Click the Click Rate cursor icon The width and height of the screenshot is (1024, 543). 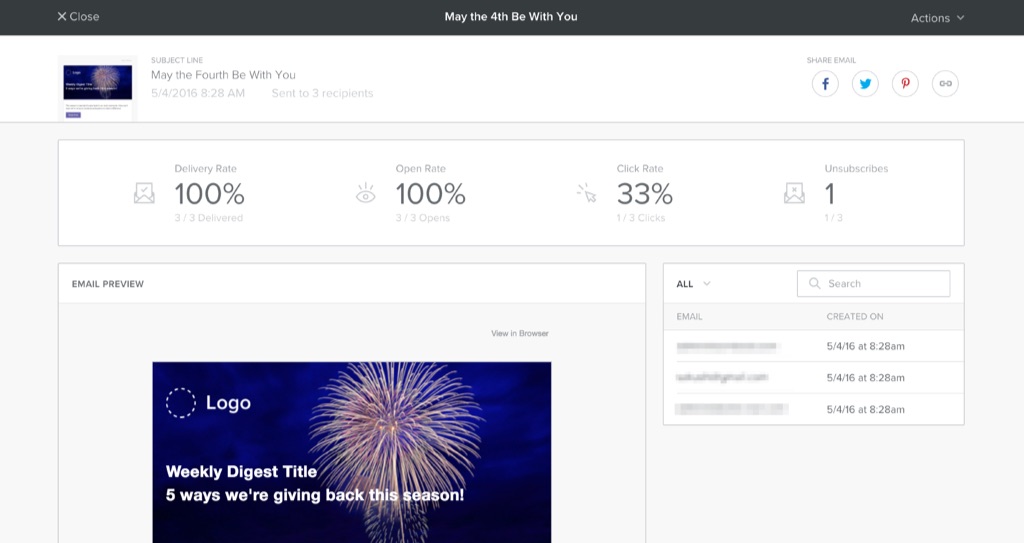(586, 193)
